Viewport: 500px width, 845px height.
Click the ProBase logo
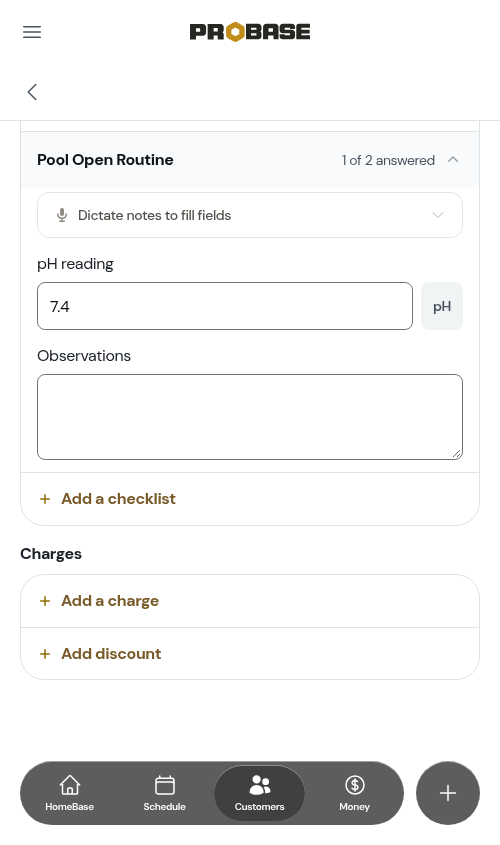click(250, 32)
